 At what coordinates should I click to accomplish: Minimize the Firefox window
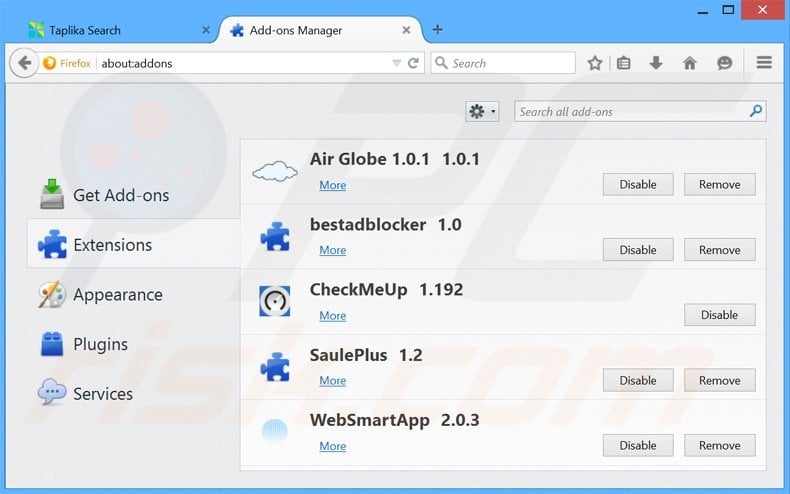703,11
